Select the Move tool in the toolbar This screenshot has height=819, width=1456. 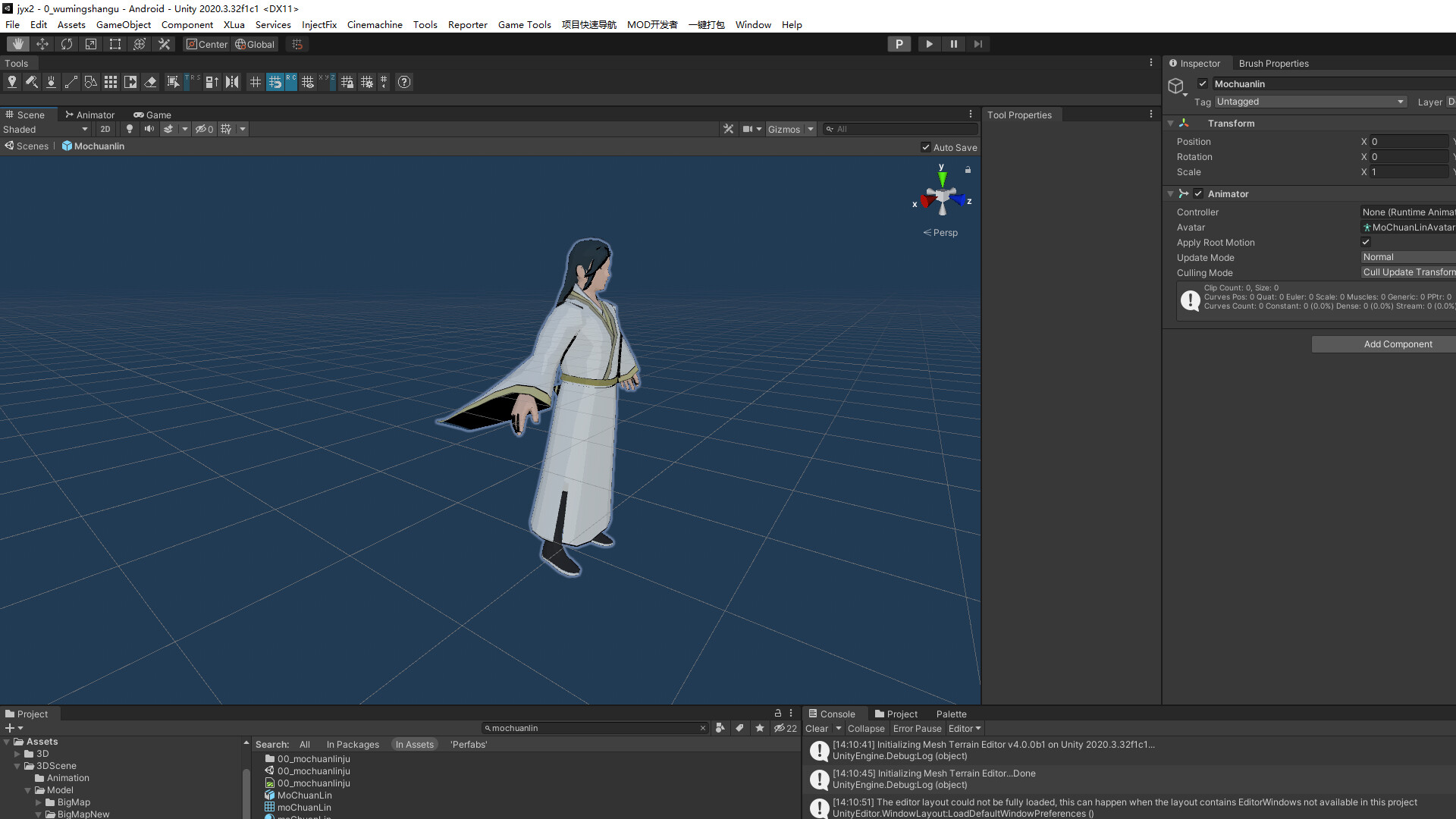(42, 43)
